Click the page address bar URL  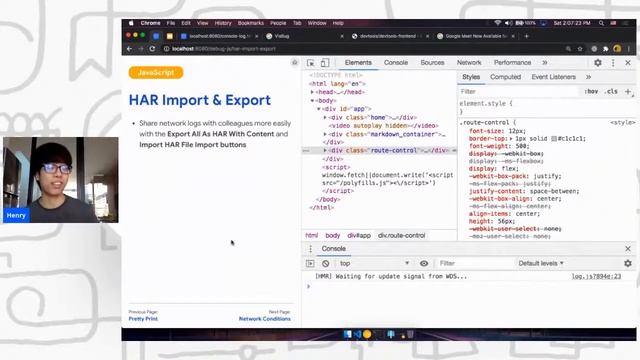point(224,49)
